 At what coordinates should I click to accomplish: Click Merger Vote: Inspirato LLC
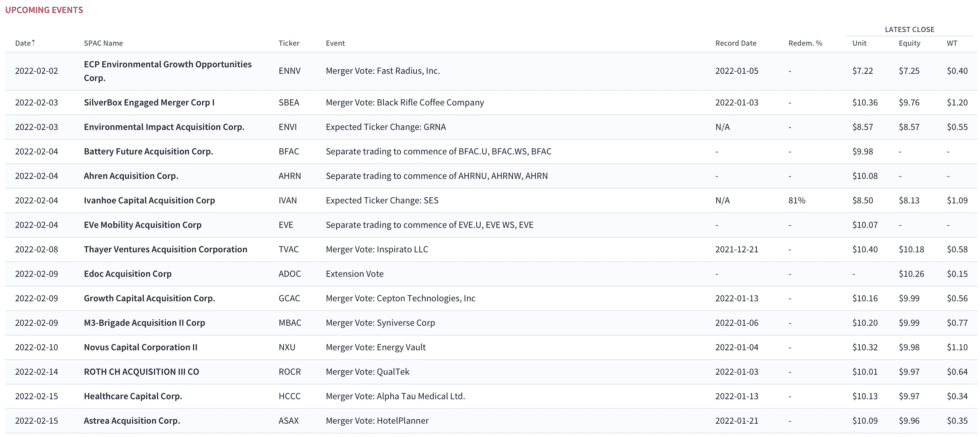(x=377, y=249)
